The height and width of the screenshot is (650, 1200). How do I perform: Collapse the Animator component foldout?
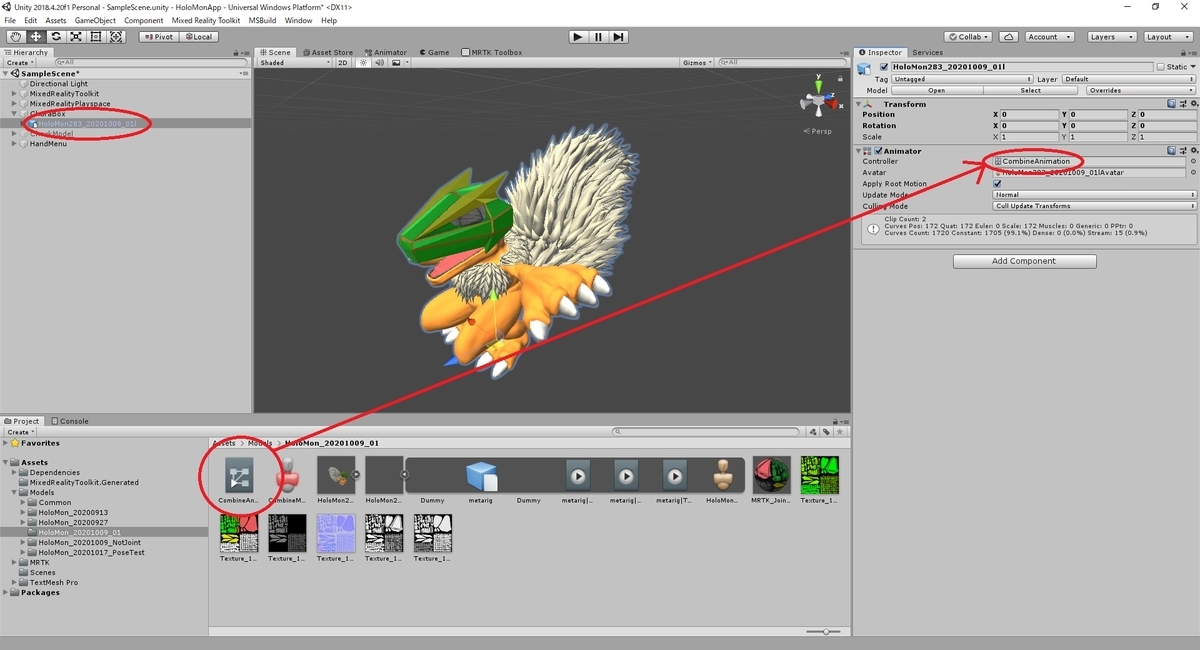[x=859, y=151]
